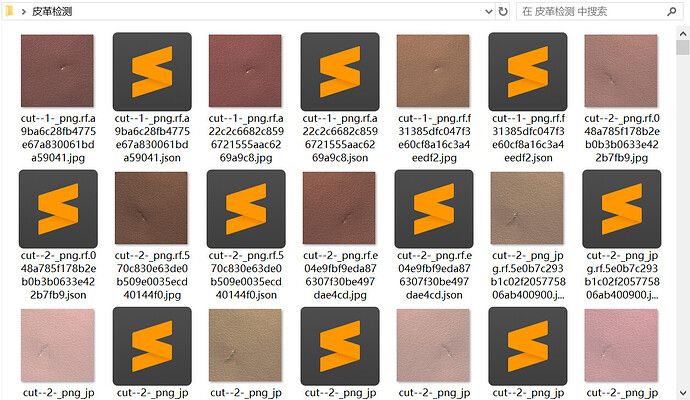This screenshot has height=400, width=690.
Task: Click file name text ending a59041.jpg
Action: click(58, 138)
